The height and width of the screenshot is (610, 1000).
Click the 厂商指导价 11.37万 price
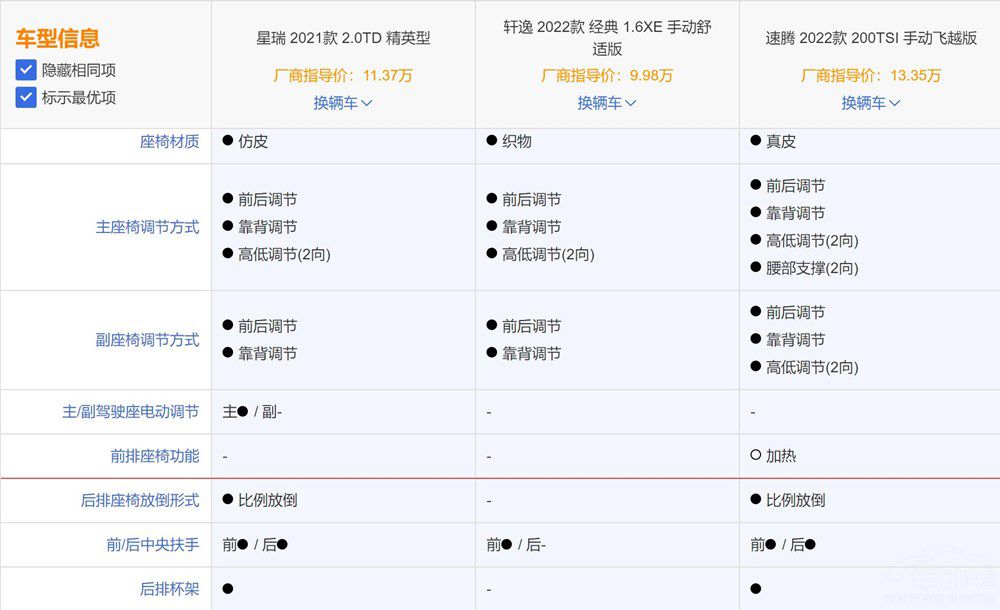[343, 75]
